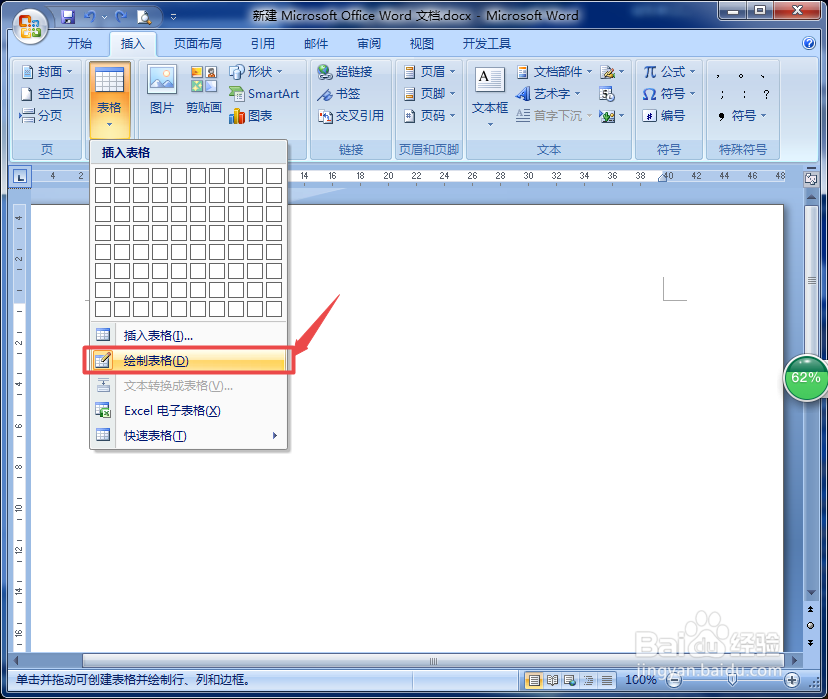Screen dimensions: 828x699
Task: Insert a Chart
Action: pos(251,116)
